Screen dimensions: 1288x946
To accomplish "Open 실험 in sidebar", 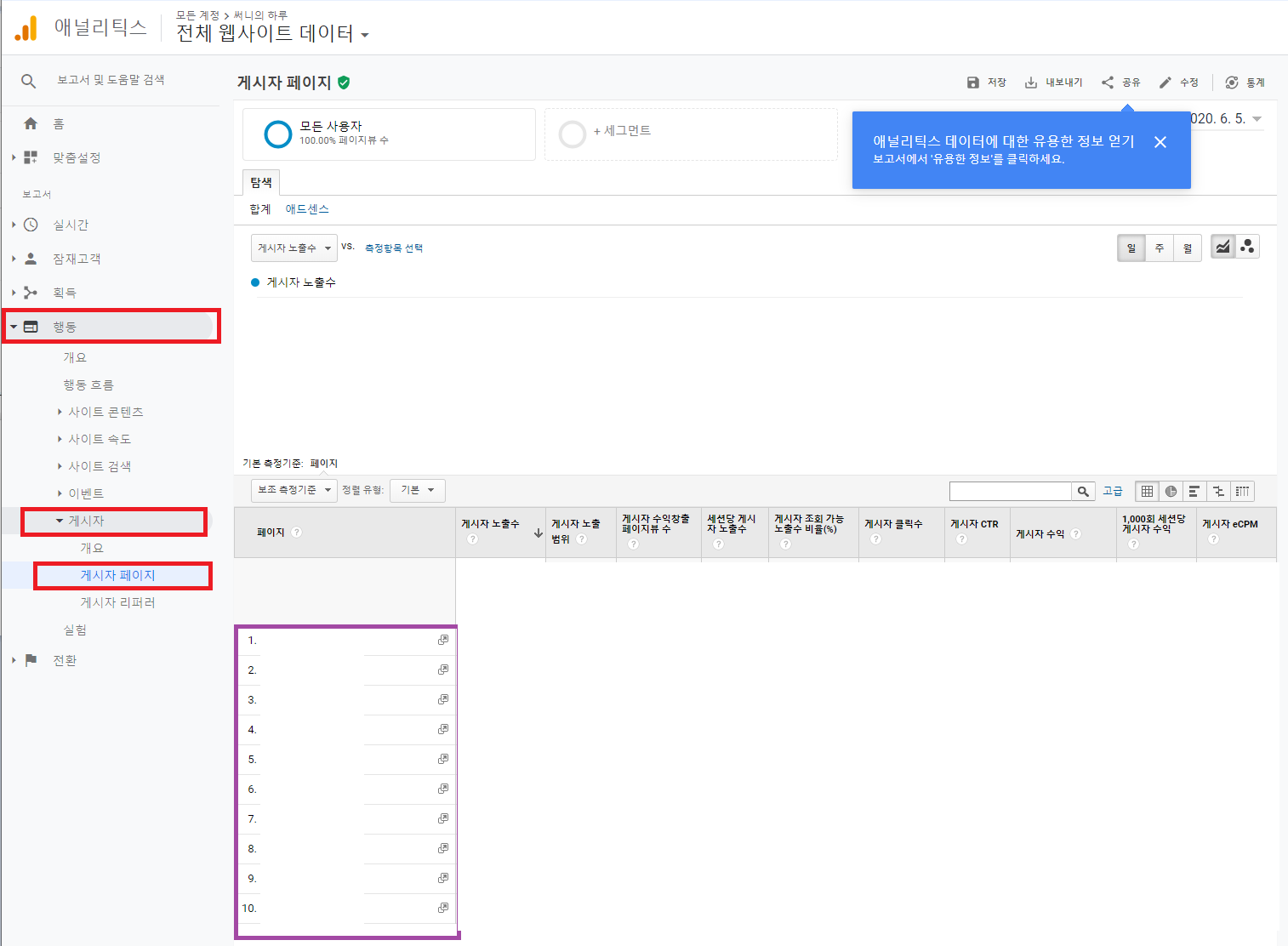I will coord(75,630).
